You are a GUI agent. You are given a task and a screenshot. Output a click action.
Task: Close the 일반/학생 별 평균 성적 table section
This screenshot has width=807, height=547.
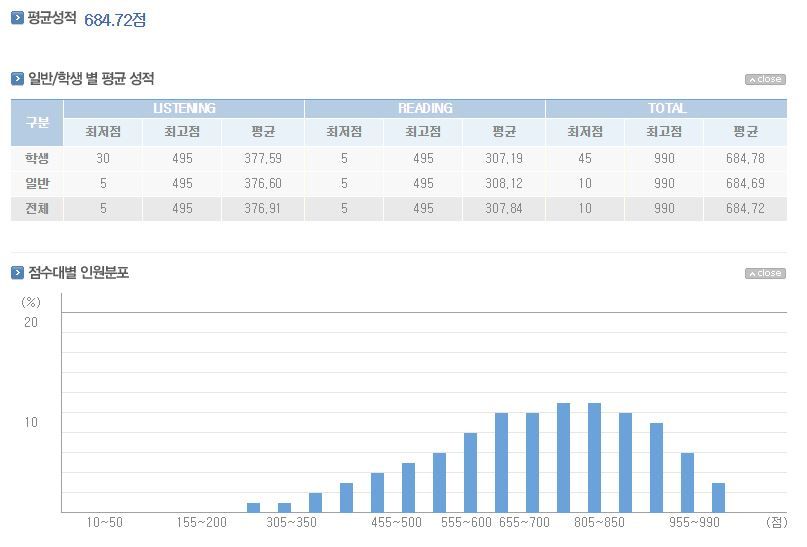765,80
